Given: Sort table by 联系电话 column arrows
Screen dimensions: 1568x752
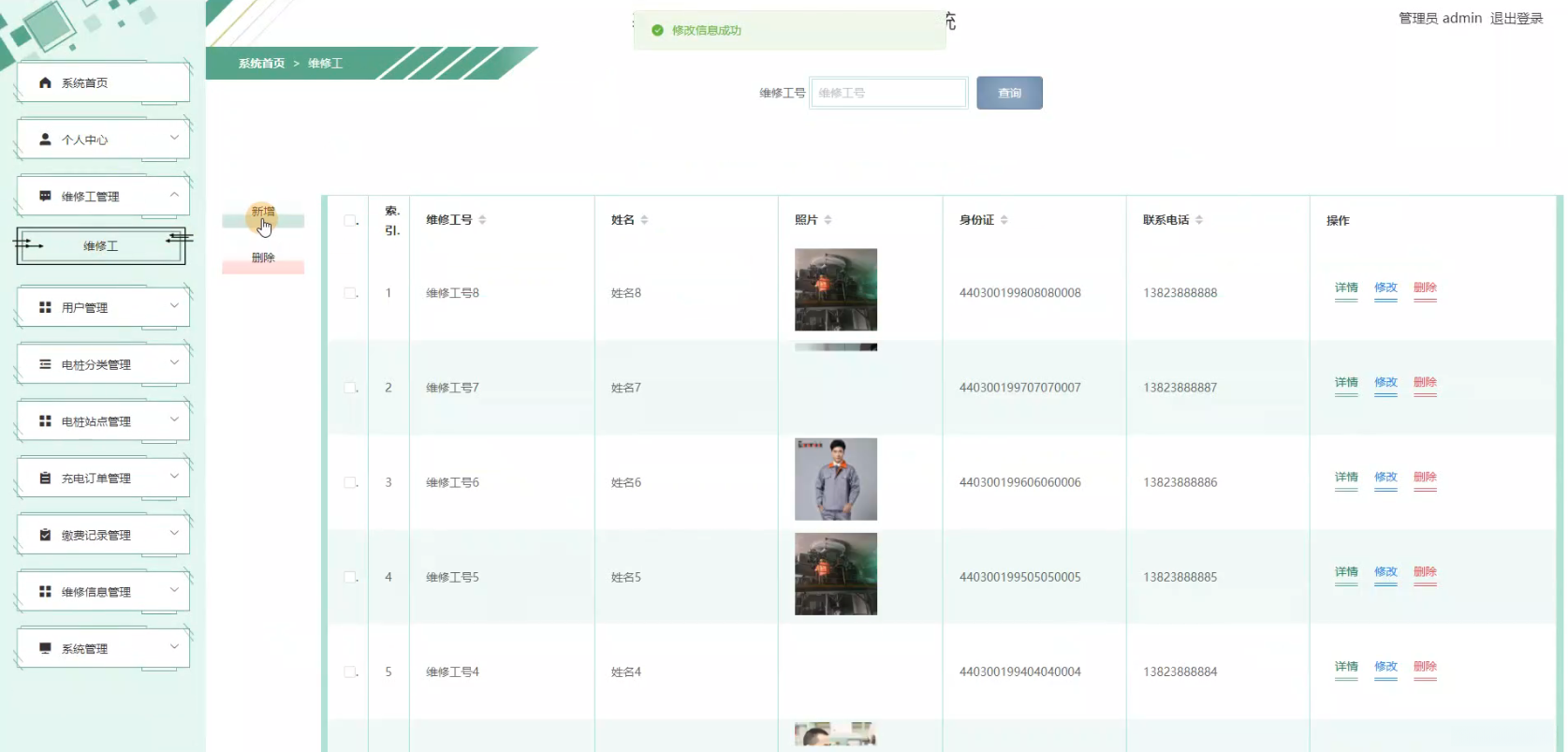Looking at the screenshot, I should pos(1198,220).
